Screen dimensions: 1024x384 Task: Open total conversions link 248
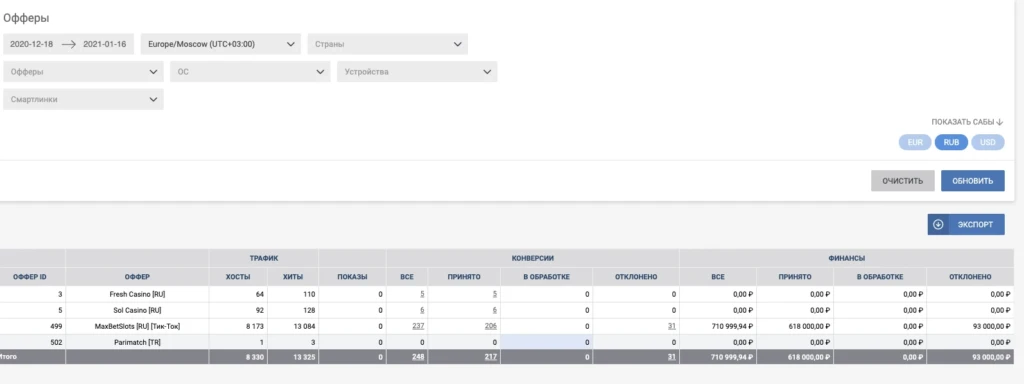(419, 357)
